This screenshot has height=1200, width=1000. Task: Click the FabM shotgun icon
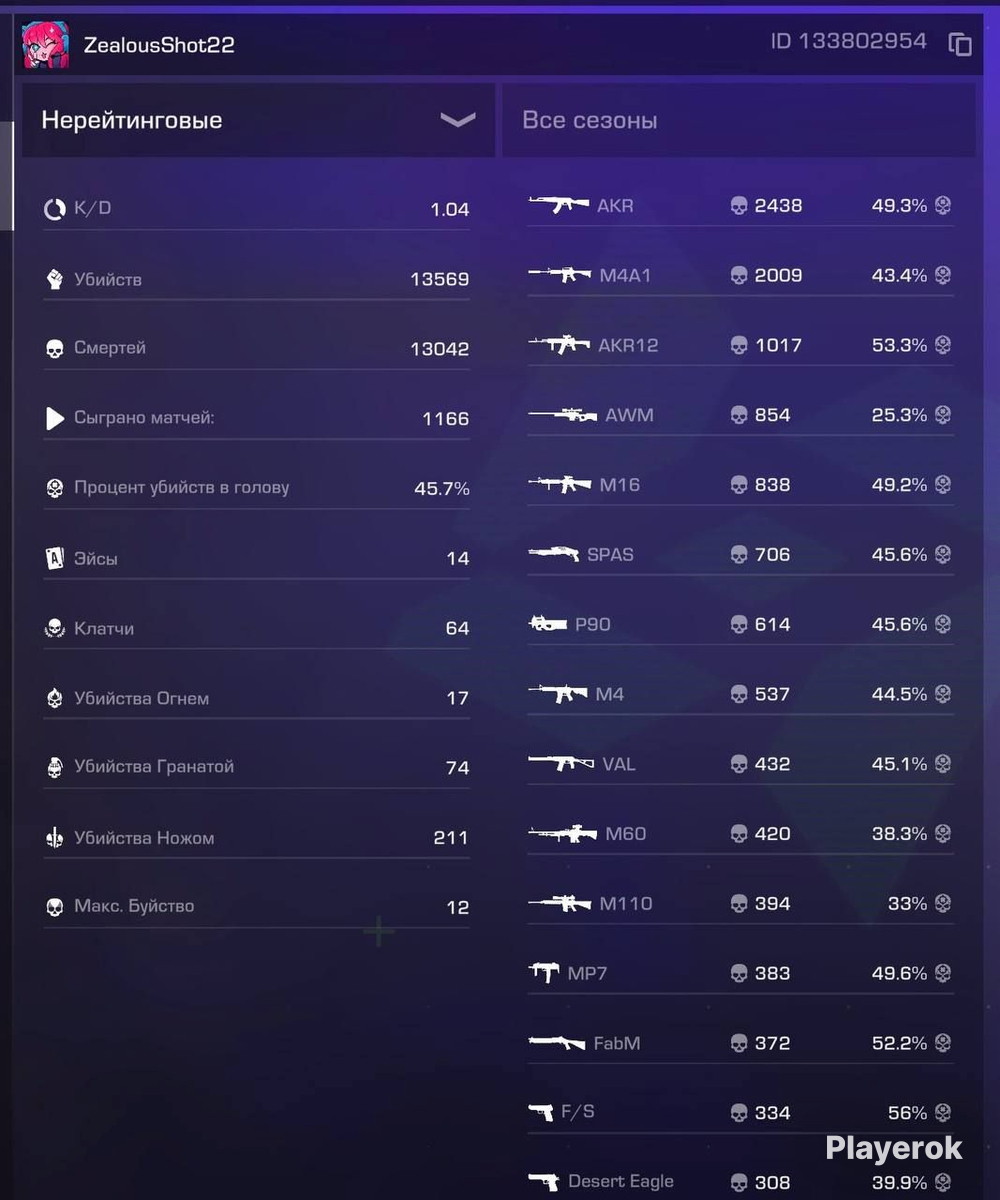pyautogui.click(x=557, y=1043)
